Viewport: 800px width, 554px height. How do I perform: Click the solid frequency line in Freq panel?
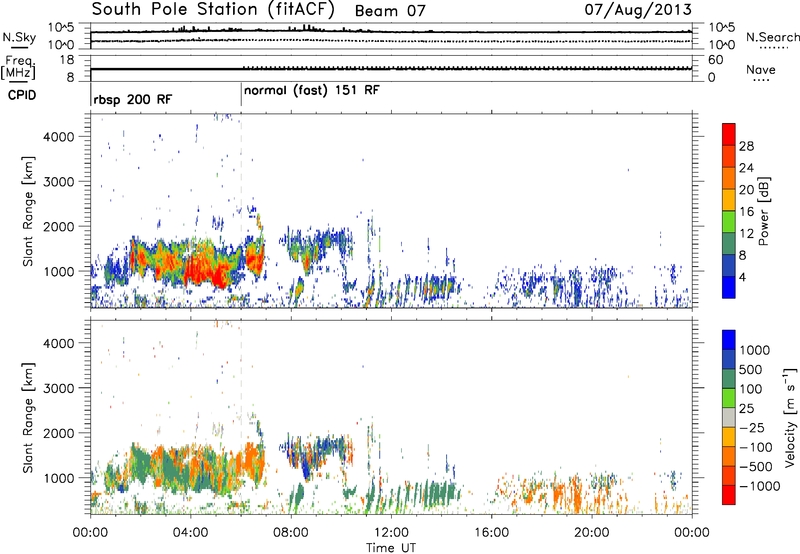(391, 69)
